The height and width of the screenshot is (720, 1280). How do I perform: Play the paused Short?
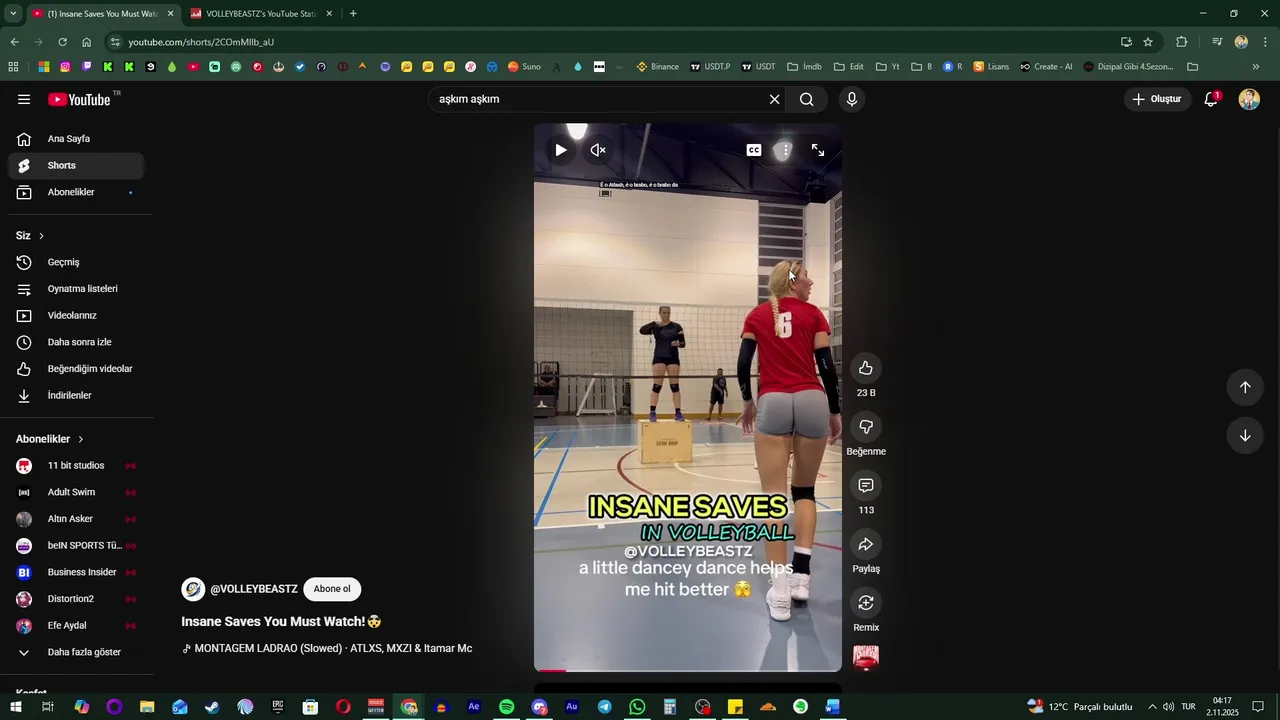pos(561,150)
